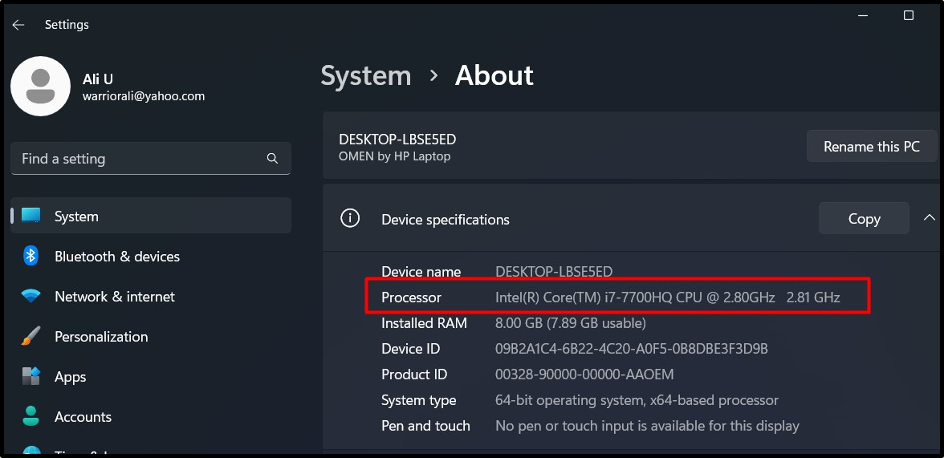Click the Network wifi icon
The image size is (944, 458).
[31, 297]
